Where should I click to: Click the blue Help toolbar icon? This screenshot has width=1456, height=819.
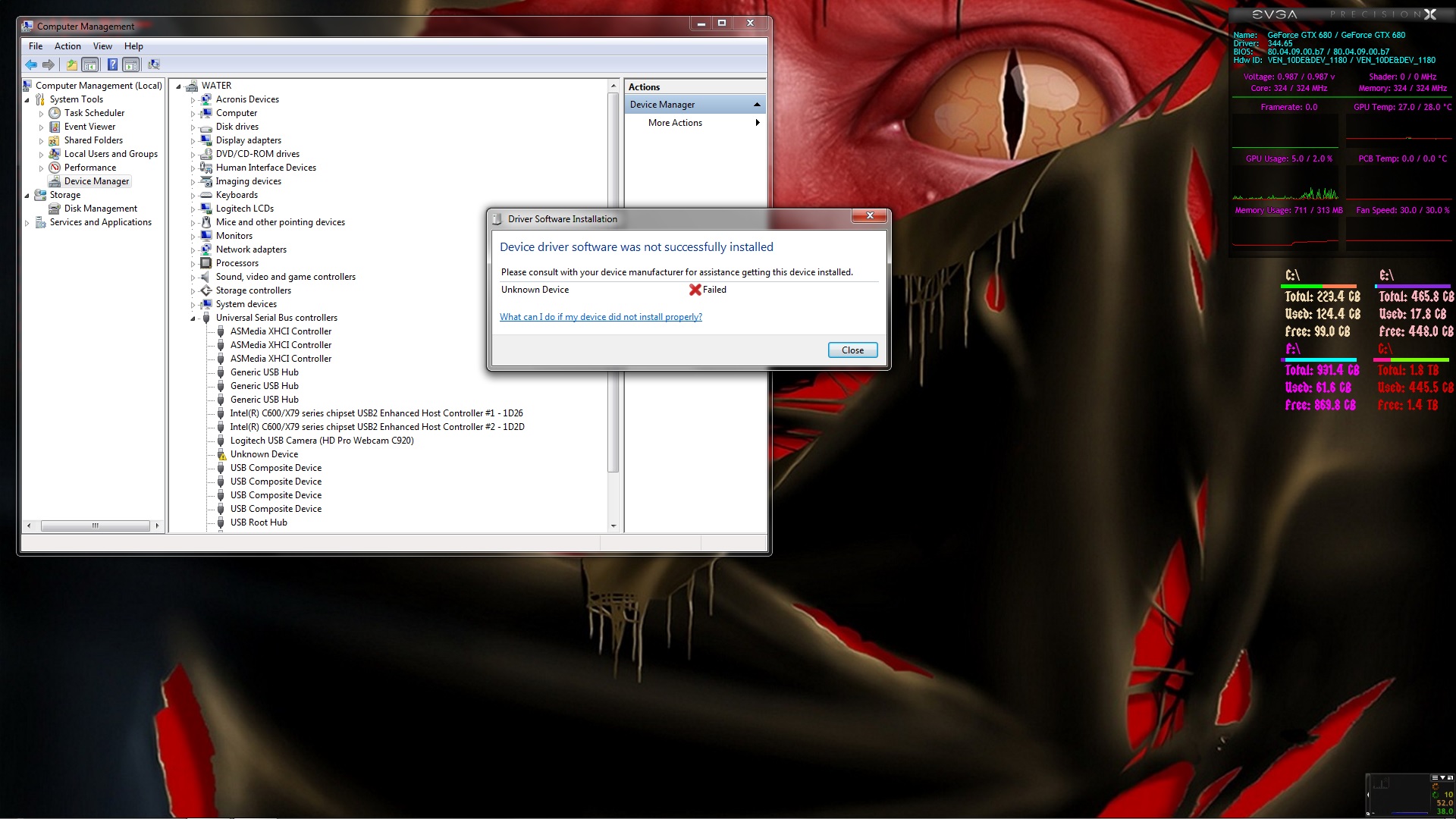click(x=112, y=65)
